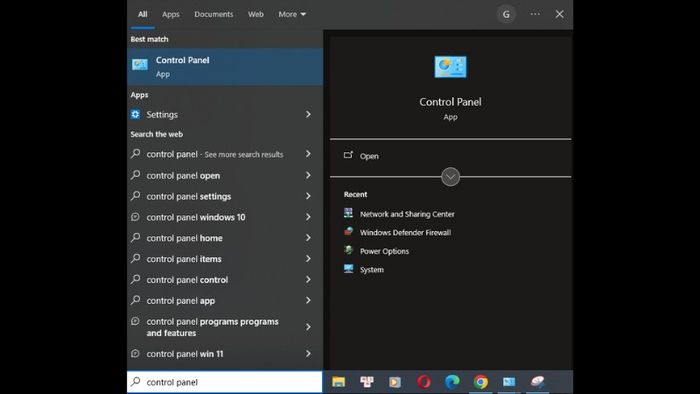Screen dimensions: 700x394
Task: Click 'See more search results' text
Action: [x=244, y=154]
